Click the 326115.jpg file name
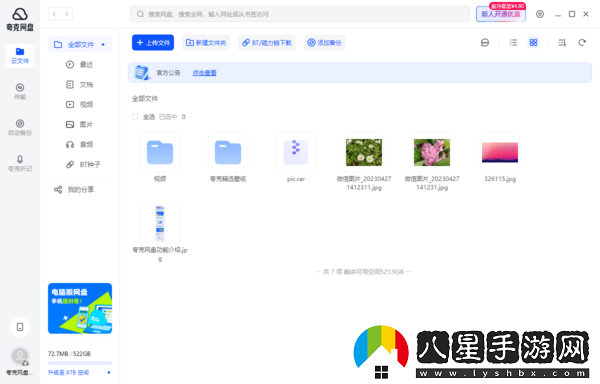 tap(500, 179)
